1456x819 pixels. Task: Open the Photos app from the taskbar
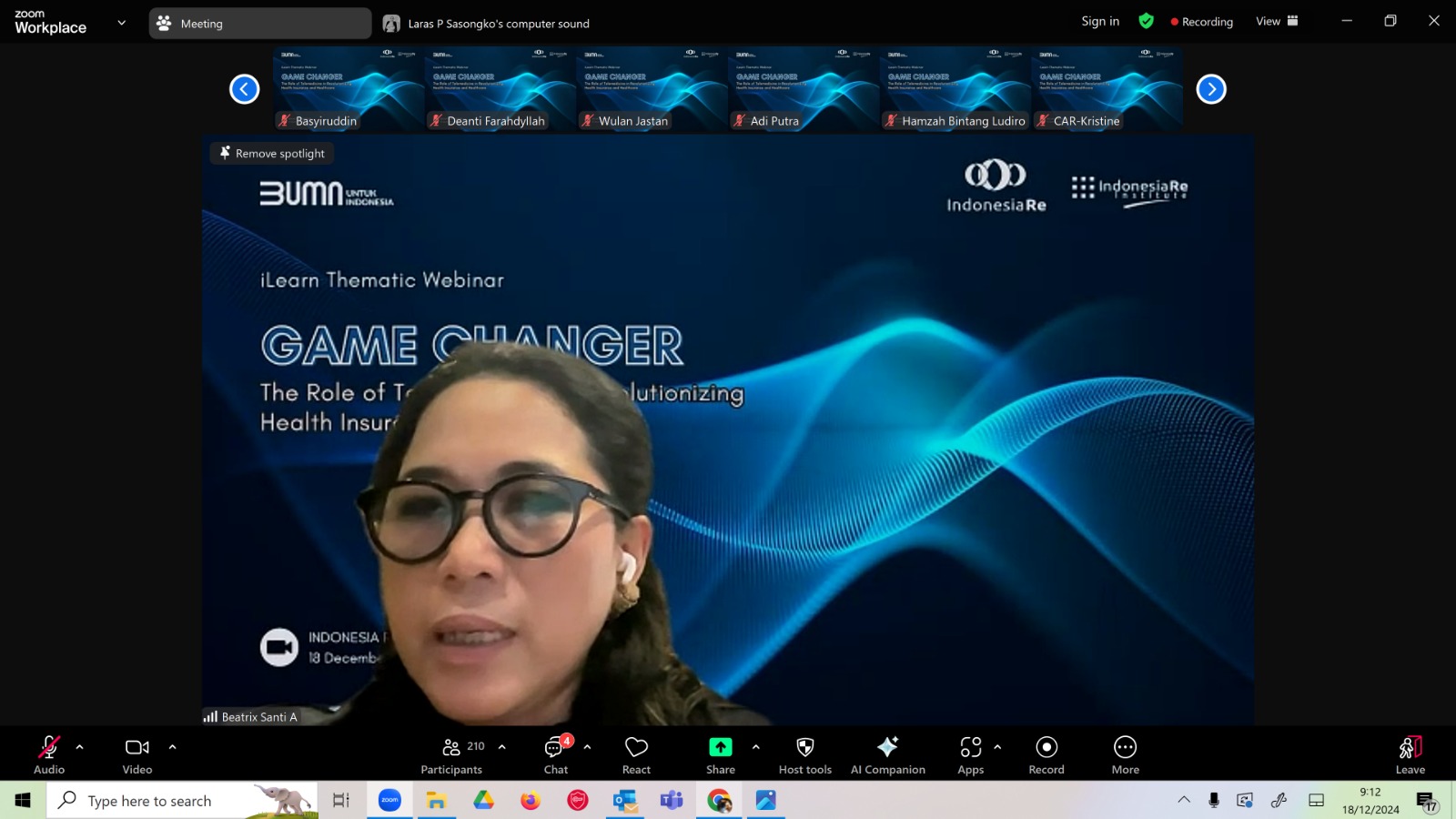(x=766, y=801)
